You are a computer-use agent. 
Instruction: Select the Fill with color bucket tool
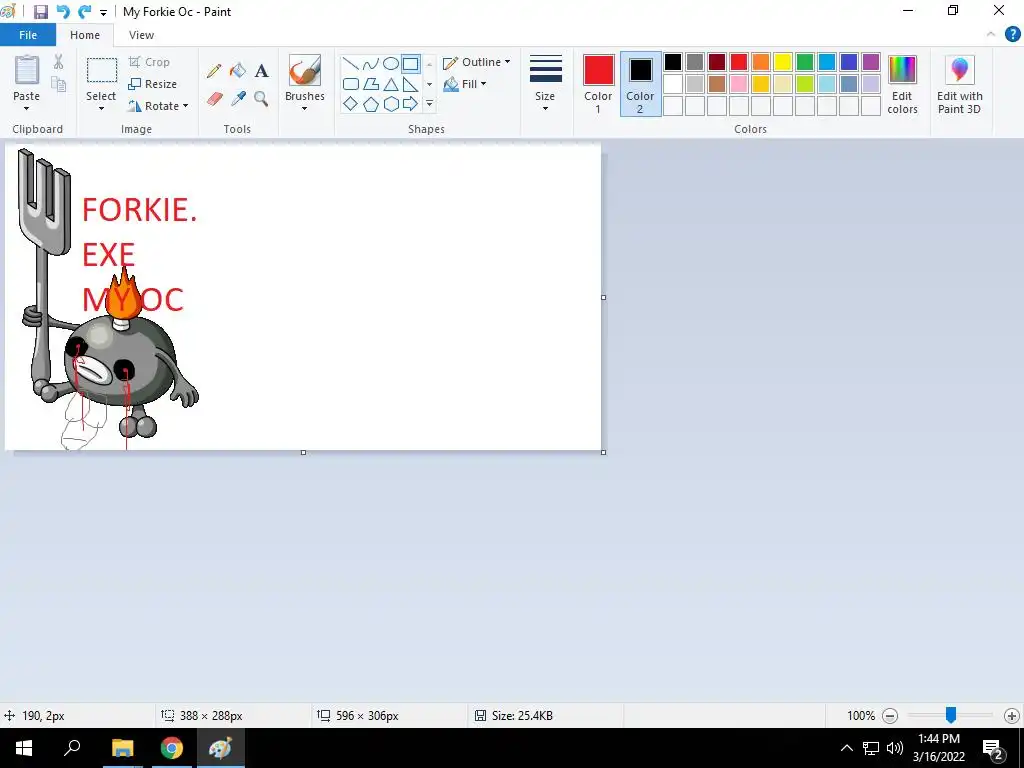coord(238,71)
